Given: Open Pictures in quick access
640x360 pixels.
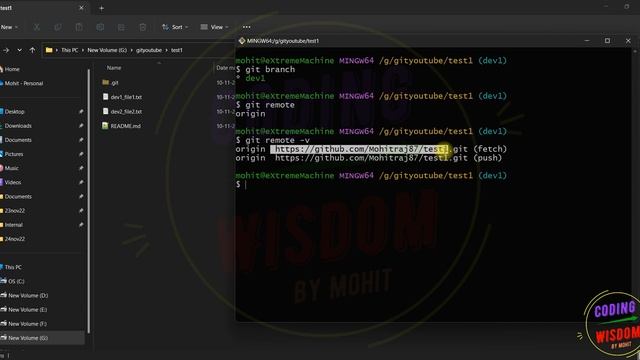Looking at the screenshot, I should 12,154.
